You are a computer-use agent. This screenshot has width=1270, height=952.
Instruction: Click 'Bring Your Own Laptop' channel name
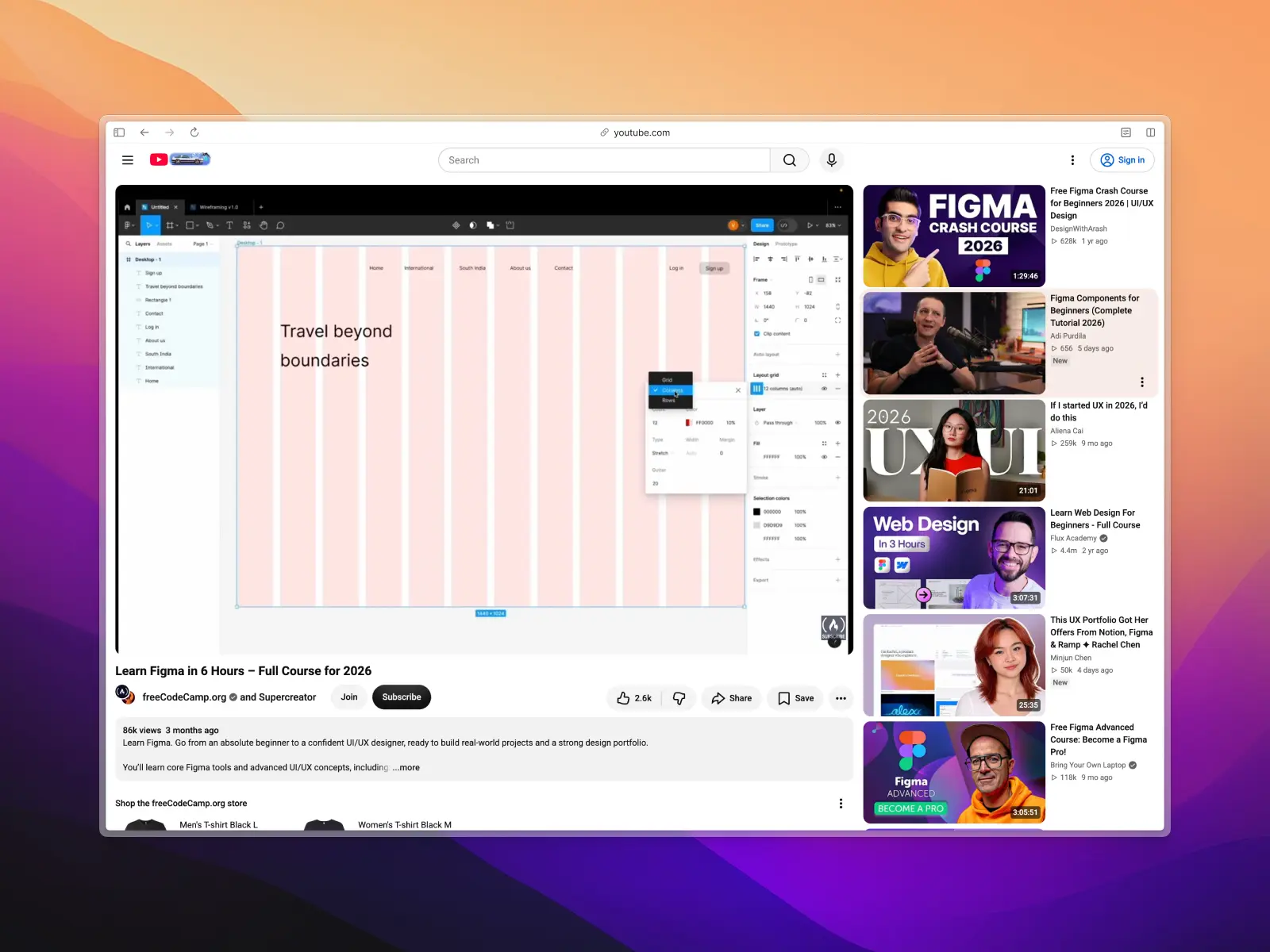[x=1087, y=766]
